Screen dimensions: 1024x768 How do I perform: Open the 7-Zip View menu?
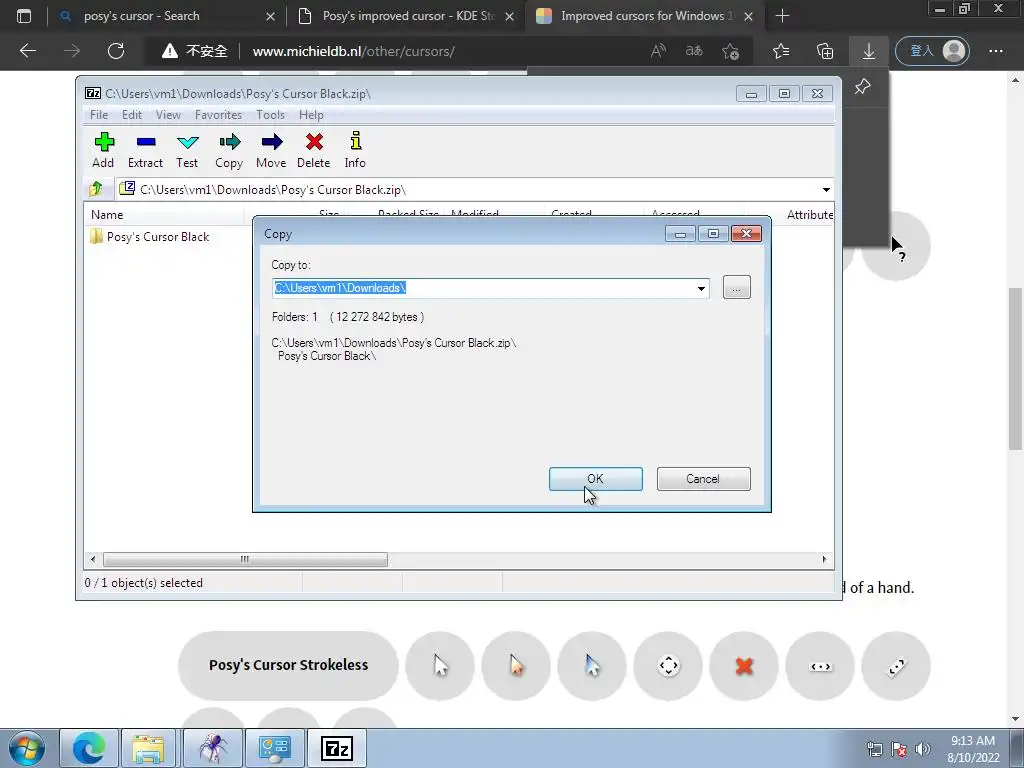[168, 115]
